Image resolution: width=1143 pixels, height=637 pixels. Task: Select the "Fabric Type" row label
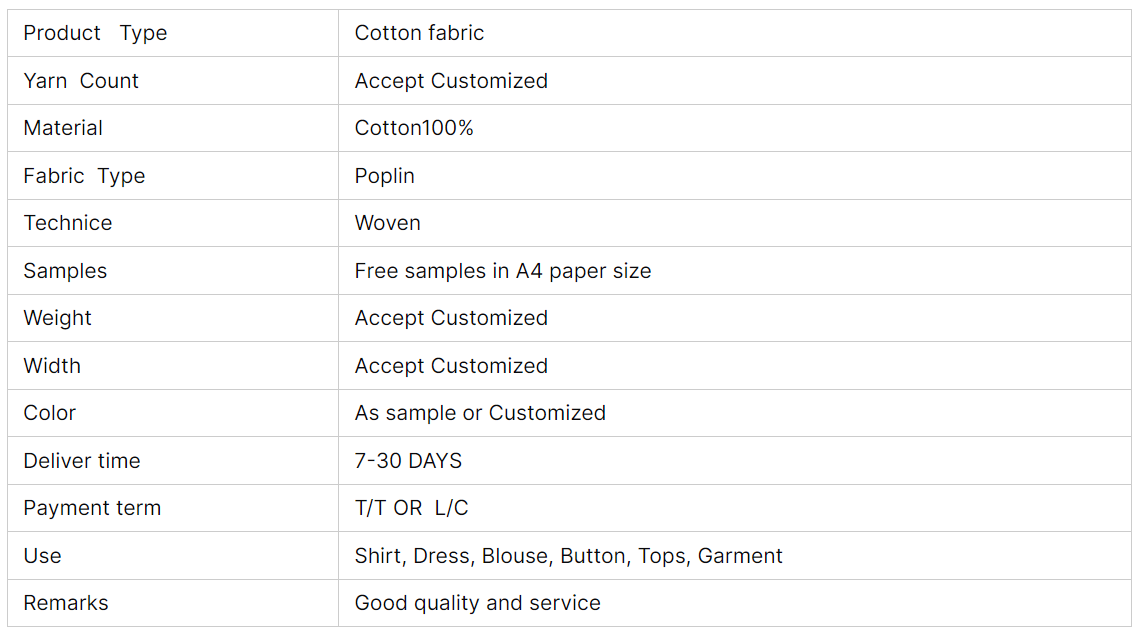[x=84, y=176]
